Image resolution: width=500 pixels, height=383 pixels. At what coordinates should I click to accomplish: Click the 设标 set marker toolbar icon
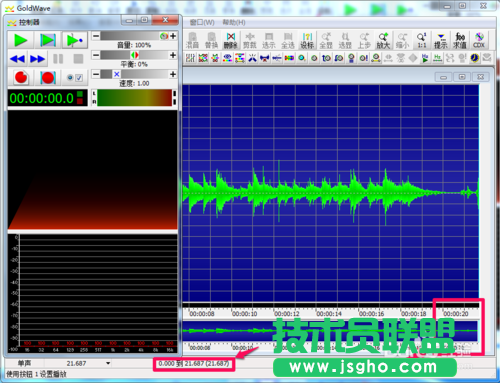point(307,40)
